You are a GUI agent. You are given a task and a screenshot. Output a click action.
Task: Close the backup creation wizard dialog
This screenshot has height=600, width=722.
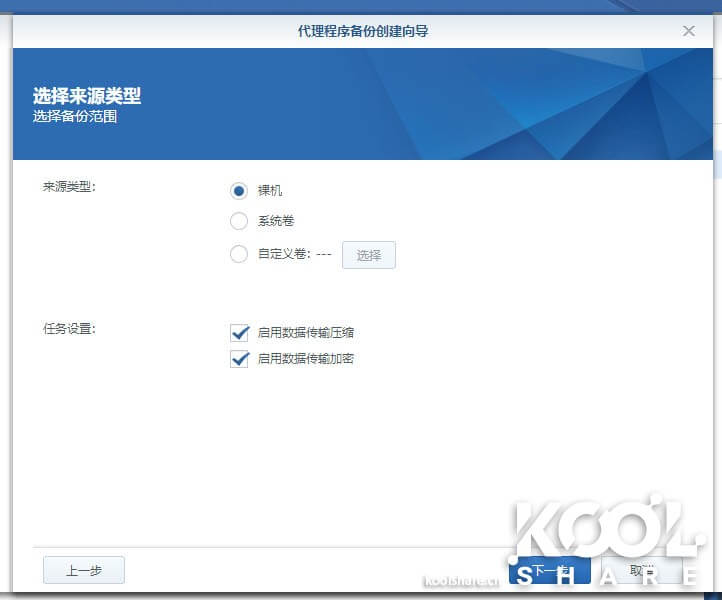(689, 31)
